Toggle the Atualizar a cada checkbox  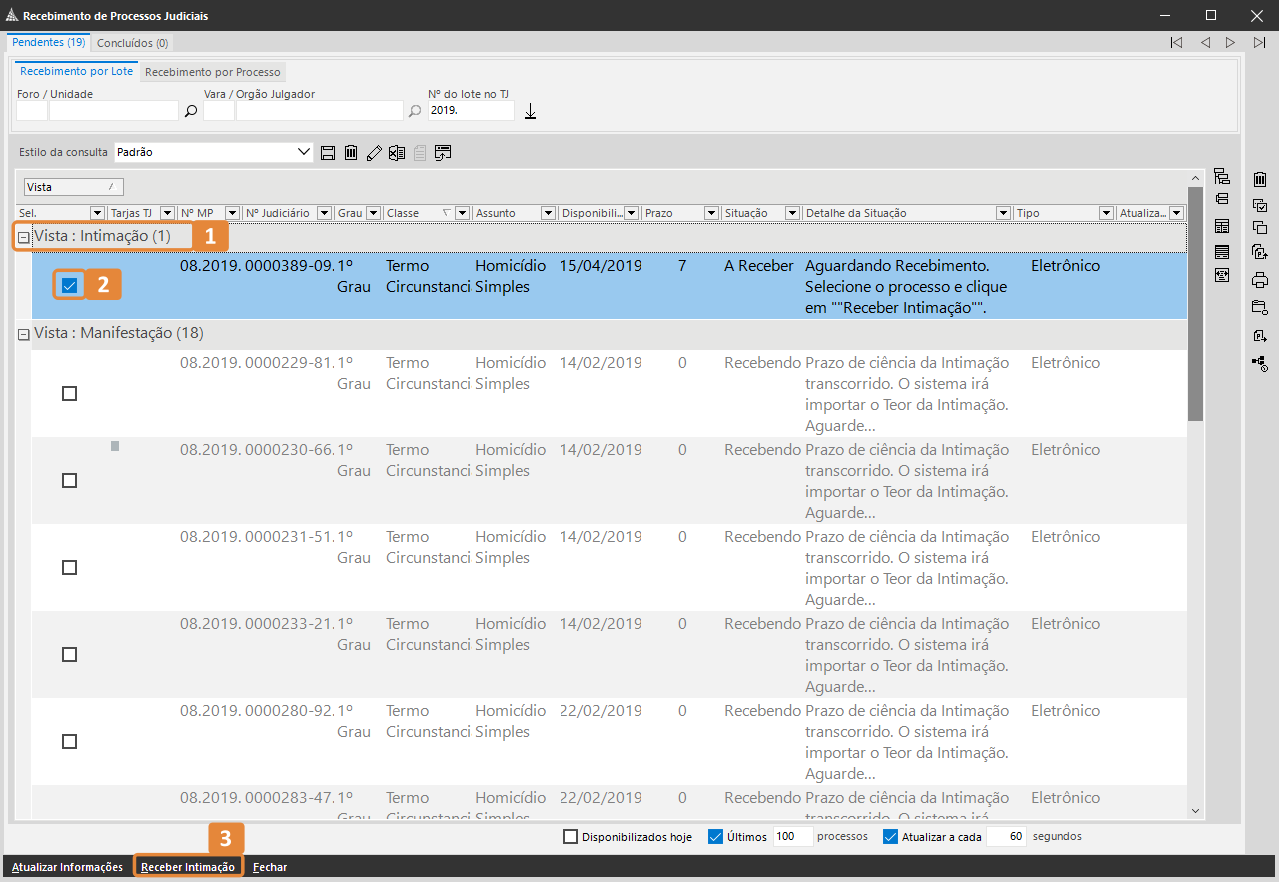(x=890, y=837)
